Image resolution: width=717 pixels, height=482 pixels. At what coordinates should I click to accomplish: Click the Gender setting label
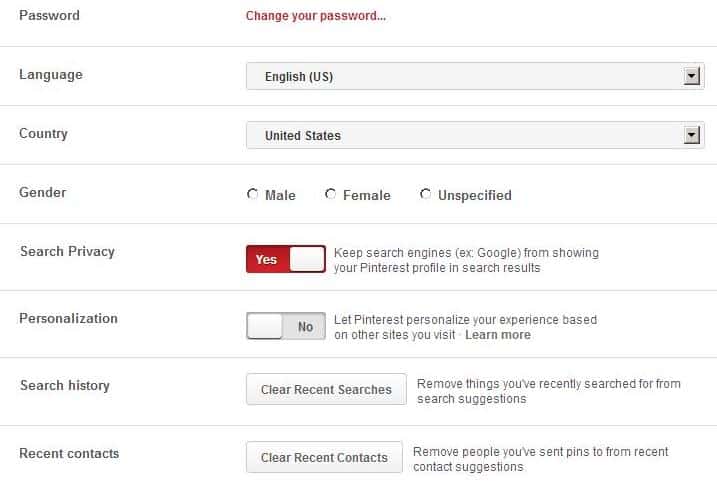42,192
